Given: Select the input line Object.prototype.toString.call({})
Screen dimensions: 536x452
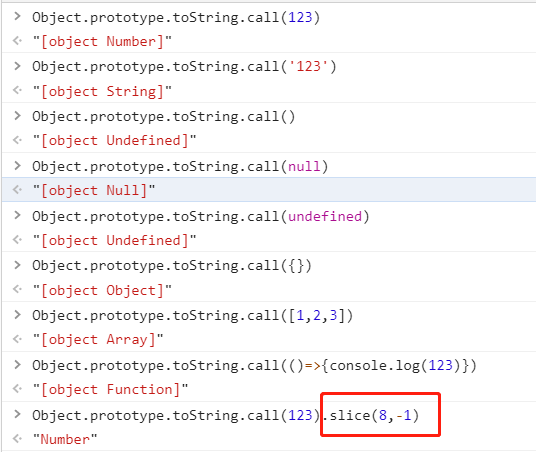Looking at the screenshot, I should tap(172, 266).
